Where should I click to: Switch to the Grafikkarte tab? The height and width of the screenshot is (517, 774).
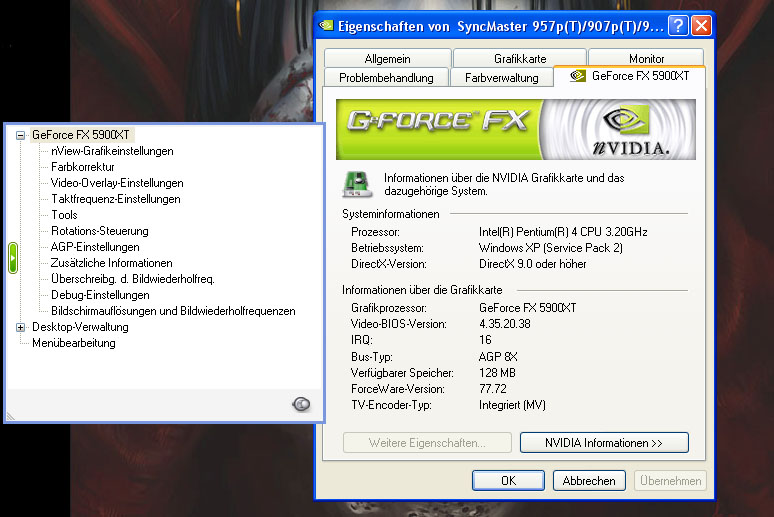coord(520,59)
